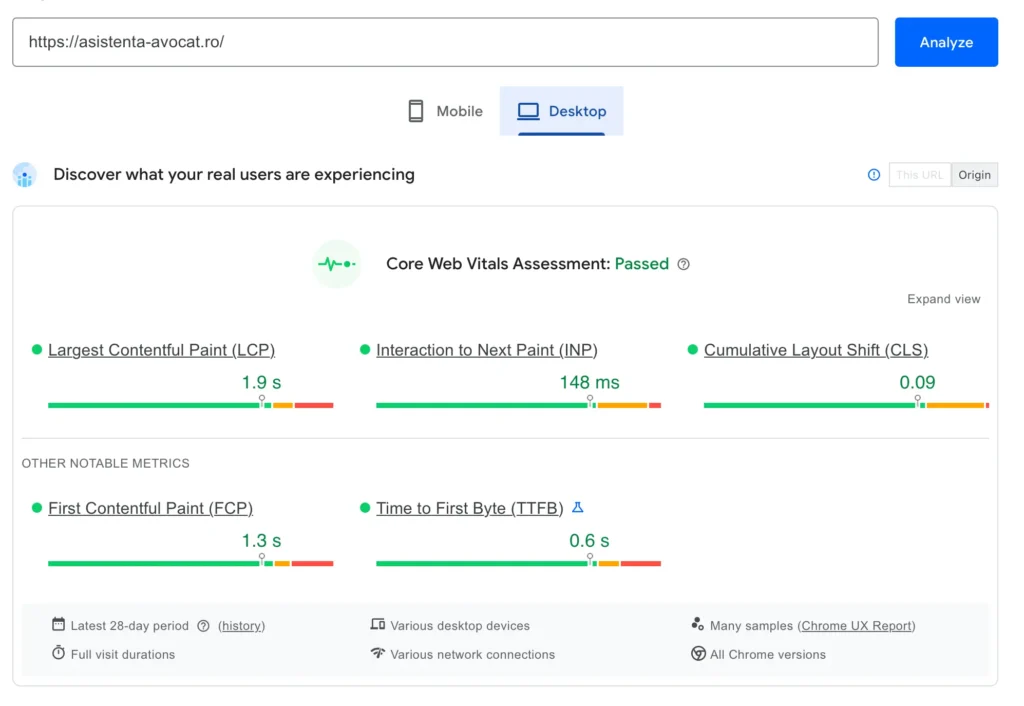Image resolution: width=1024 pixels, height=706 pixels.
Task: Click the Desktop laptop icon
Action: (x=528, y=111)
